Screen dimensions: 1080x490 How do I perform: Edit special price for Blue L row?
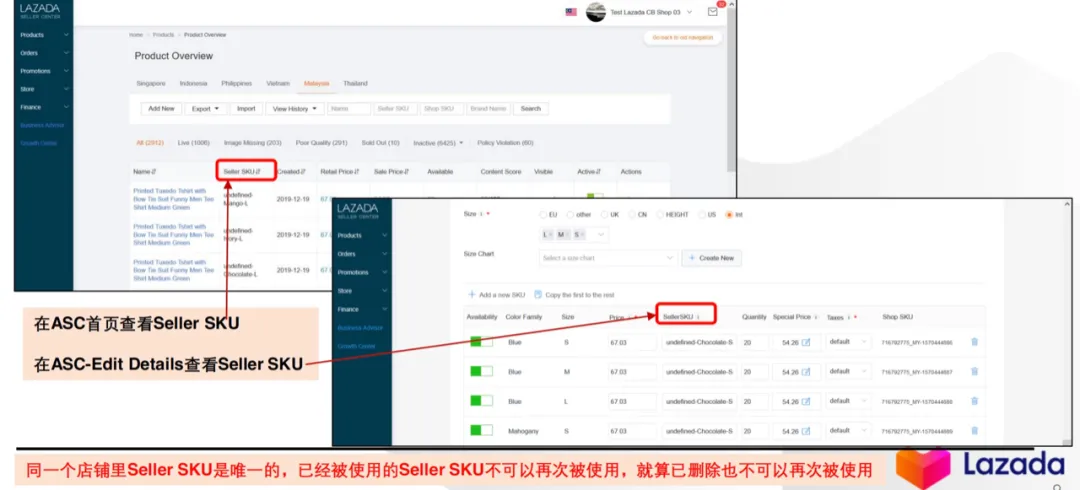806,402
